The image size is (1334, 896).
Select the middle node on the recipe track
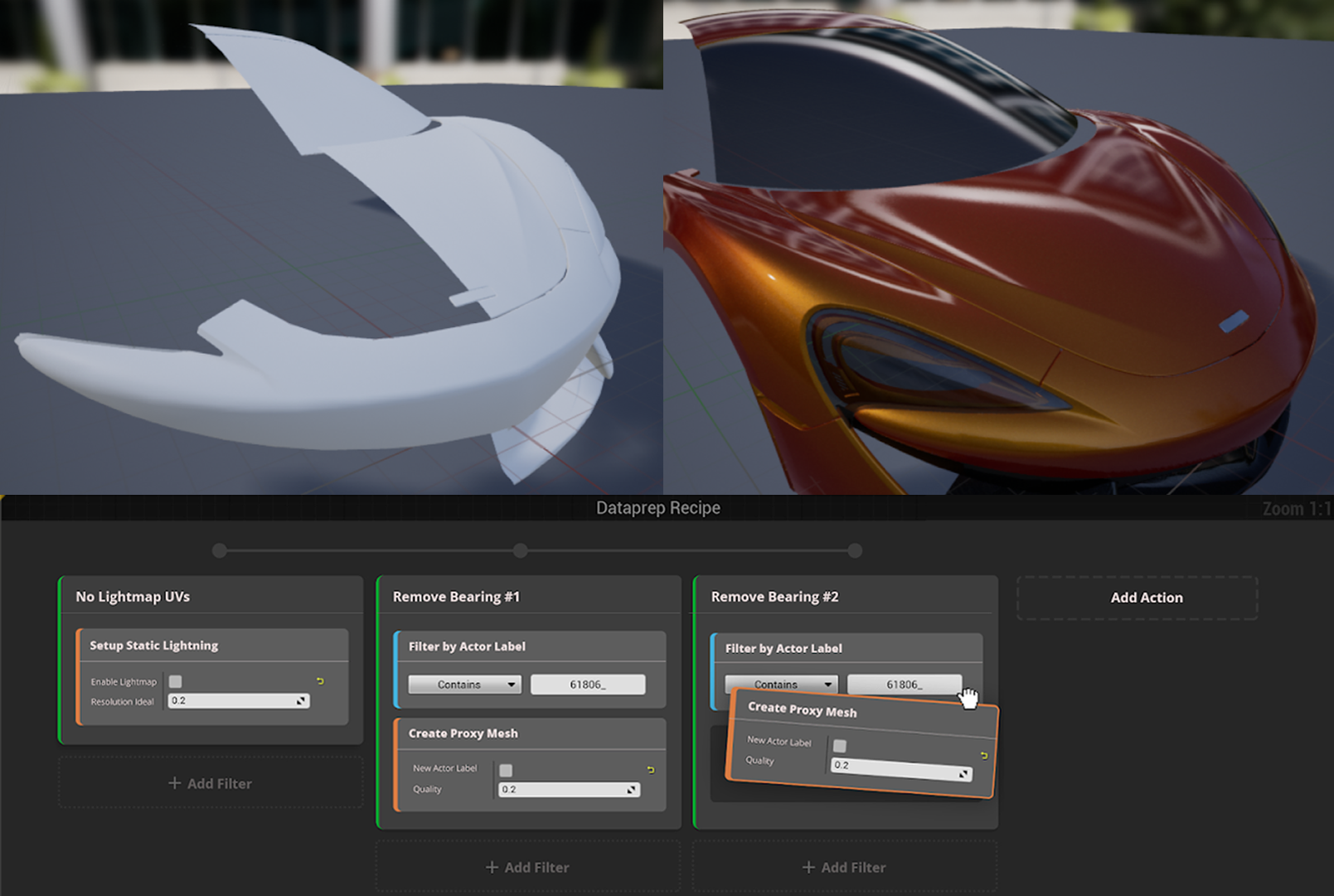click(521, 550)
